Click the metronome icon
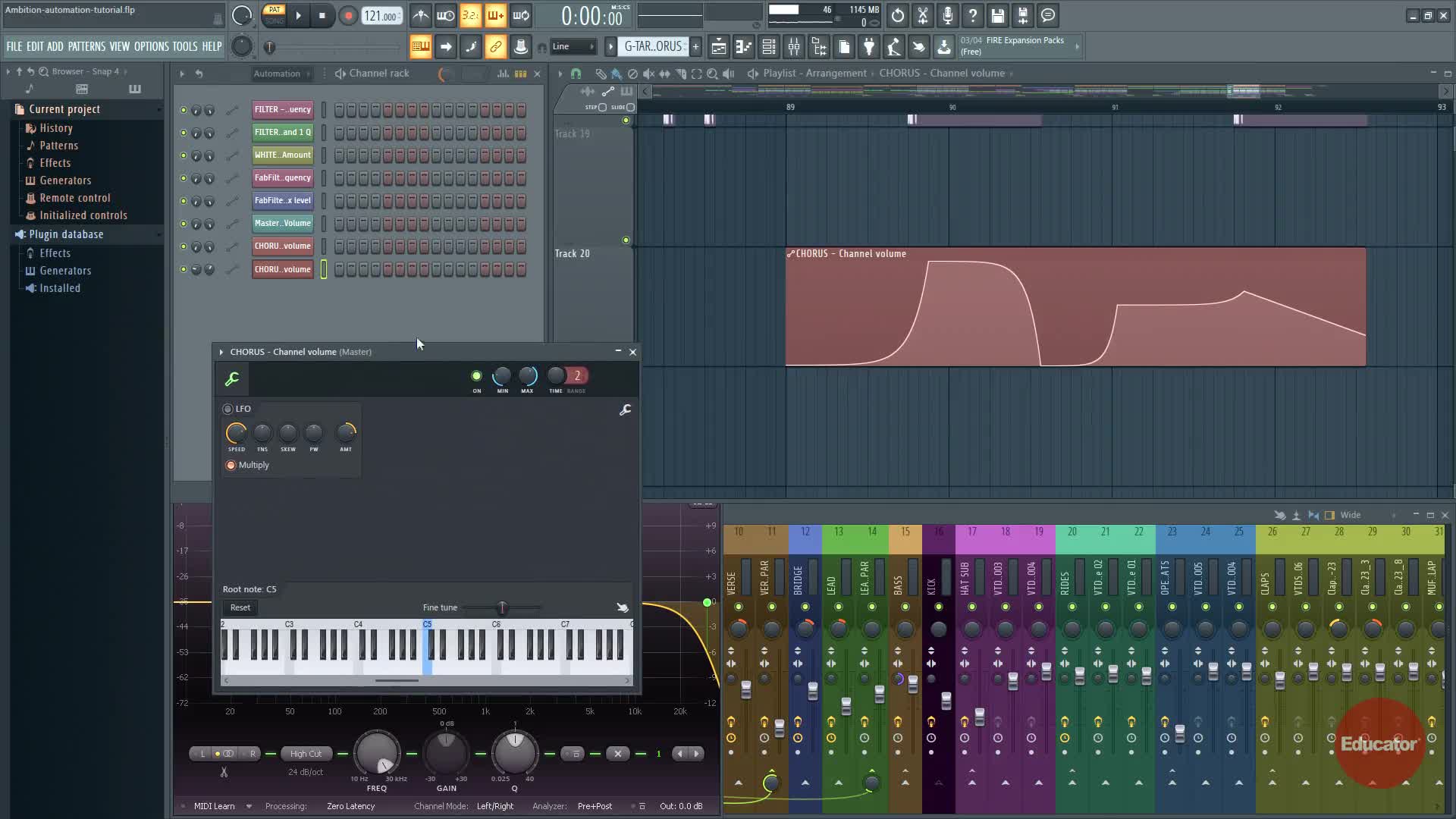The height and width of the screenshot is (819, 1456). coord(421,16)
